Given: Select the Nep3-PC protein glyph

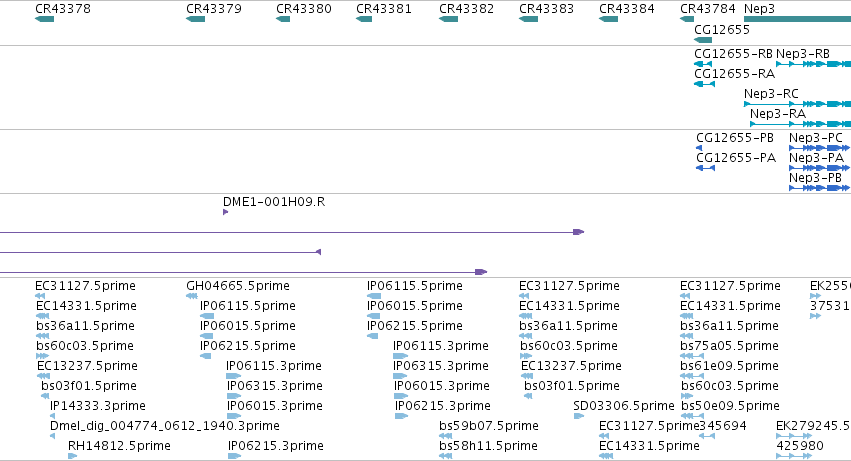Looking at the screenshot, I should click(x=820, y=148).
